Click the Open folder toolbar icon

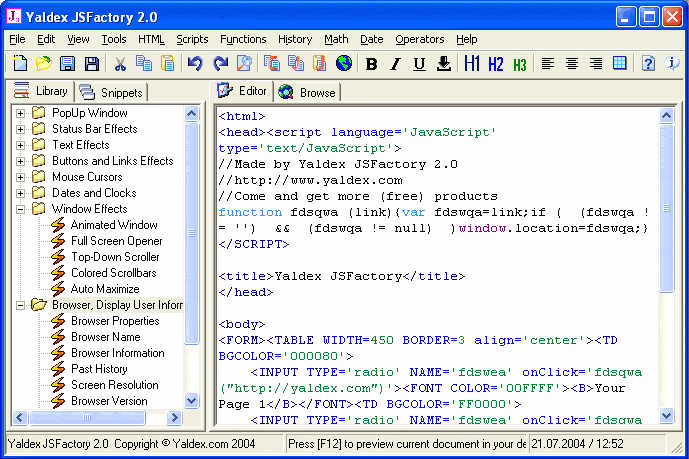pos(44,64)
